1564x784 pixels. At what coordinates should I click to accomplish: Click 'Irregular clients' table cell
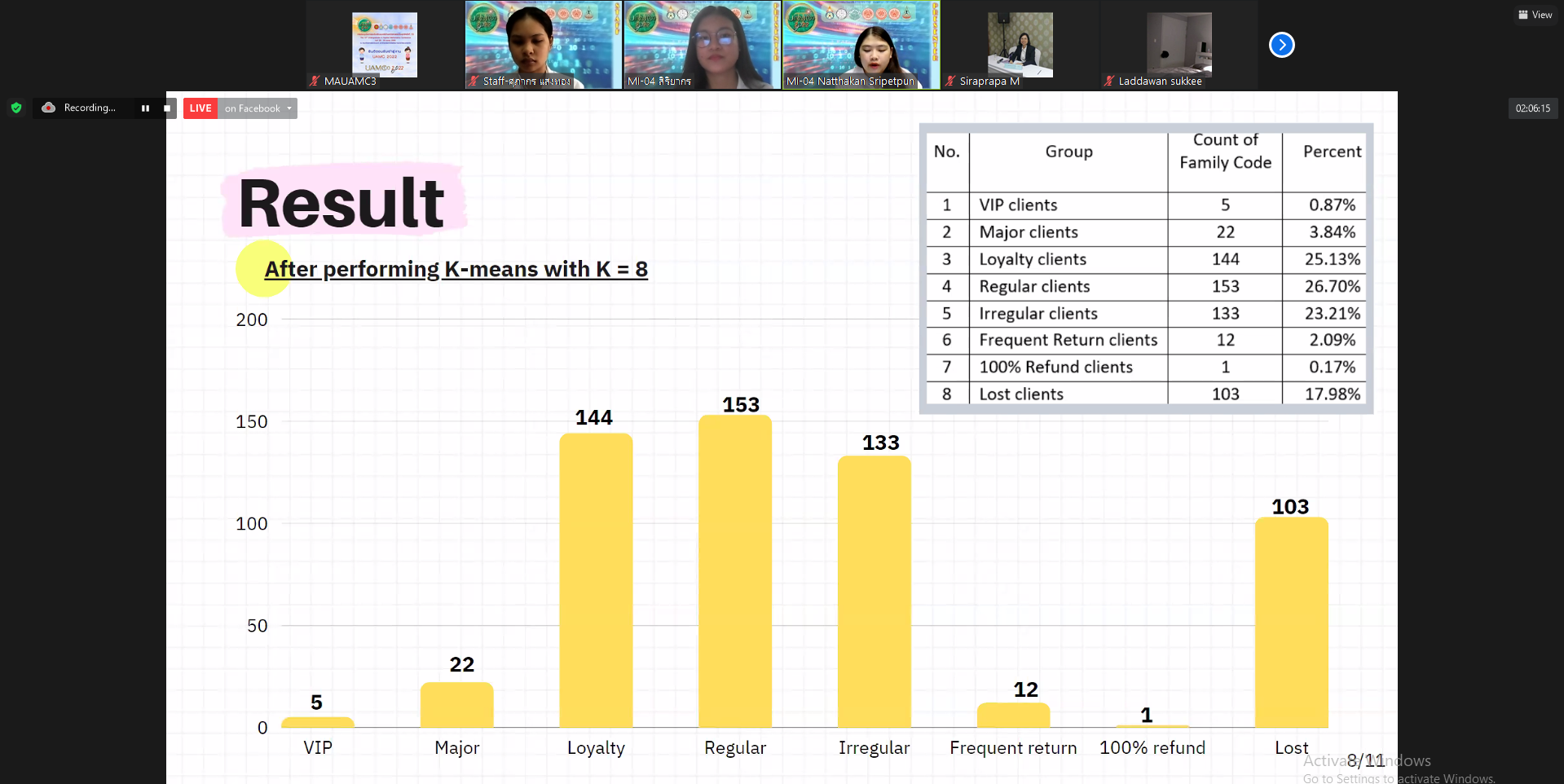(x=1068, y=314)
